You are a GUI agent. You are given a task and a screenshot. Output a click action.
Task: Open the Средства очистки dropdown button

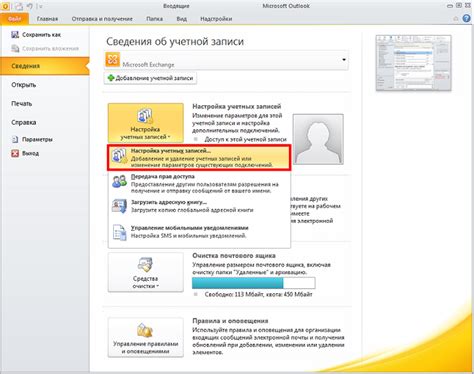pos(145,272)
